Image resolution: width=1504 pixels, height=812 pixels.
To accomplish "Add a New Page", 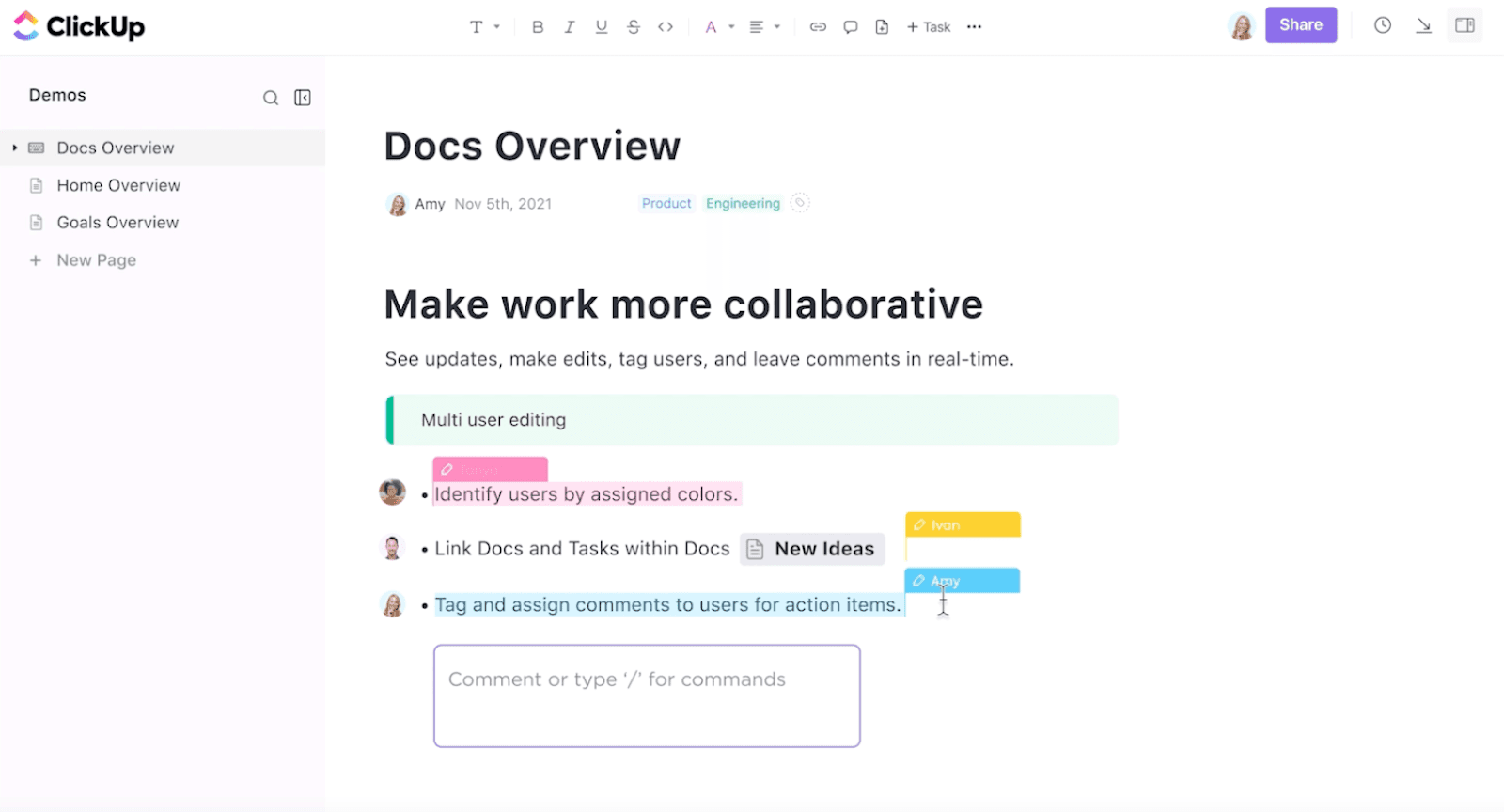I will [83, 260].
